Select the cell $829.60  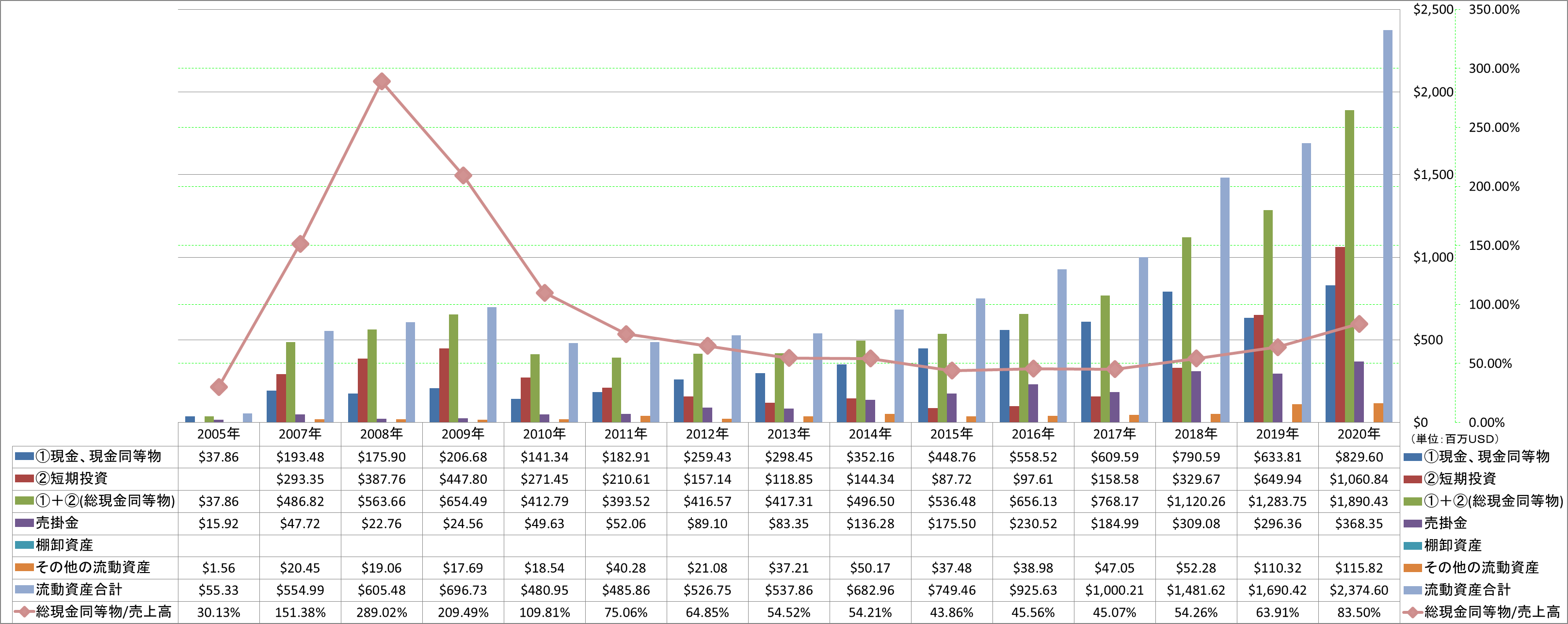[x=1359, y=457]
